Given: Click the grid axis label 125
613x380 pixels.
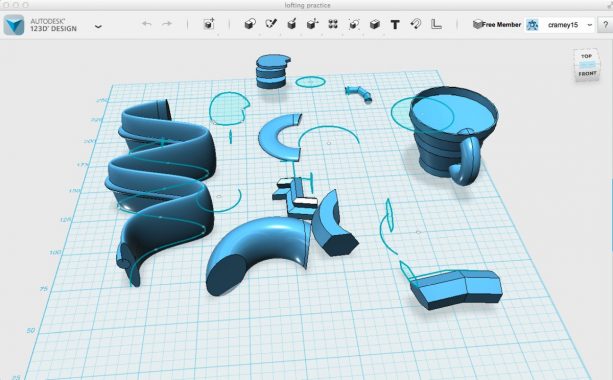Looking at the screenshot, I should pos(65,220).
